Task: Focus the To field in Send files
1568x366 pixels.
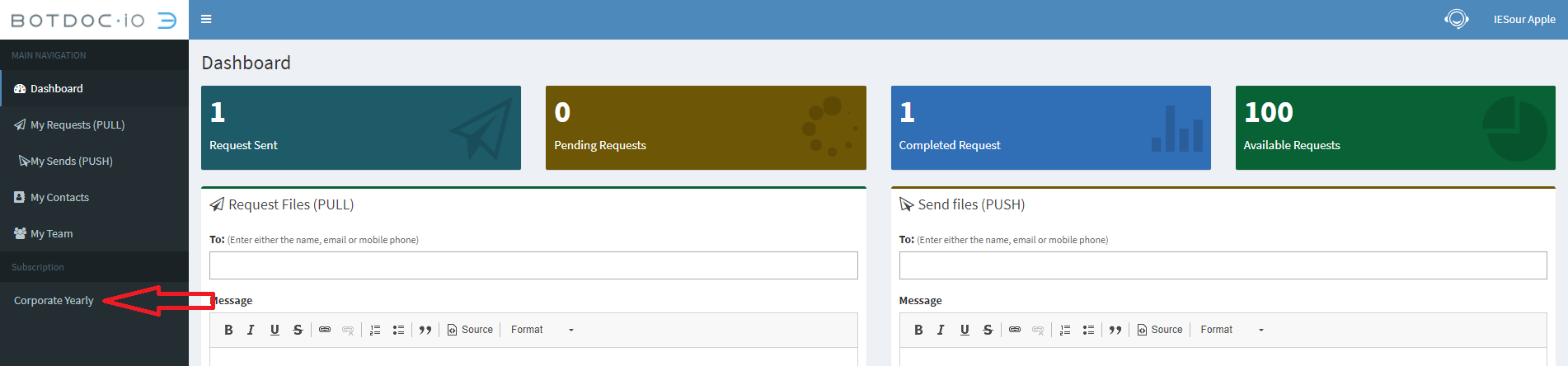Action: (1223, 265)
